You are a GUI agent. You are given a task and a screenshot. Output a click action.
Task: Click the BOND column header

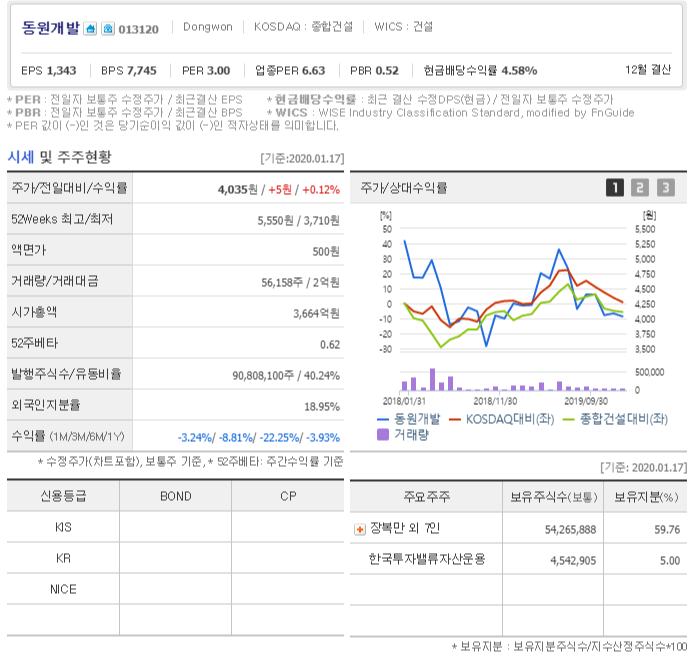pyautogui.click(x=176, y=496)
